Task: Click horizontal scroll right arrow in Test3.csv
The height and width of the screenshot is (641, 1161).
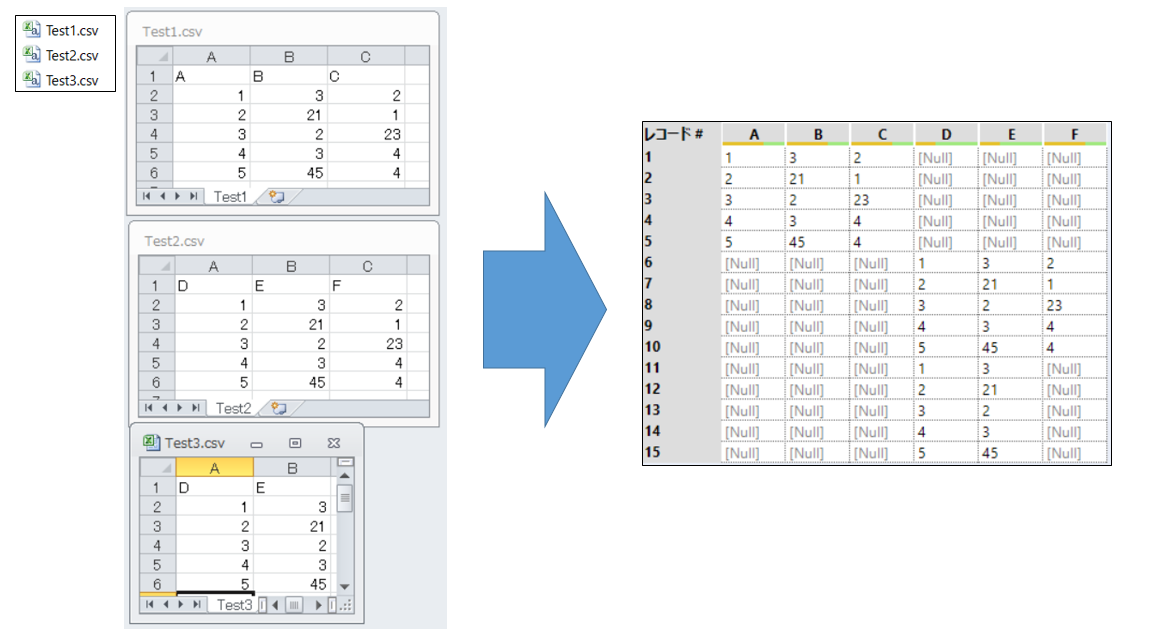Action: 319,605
